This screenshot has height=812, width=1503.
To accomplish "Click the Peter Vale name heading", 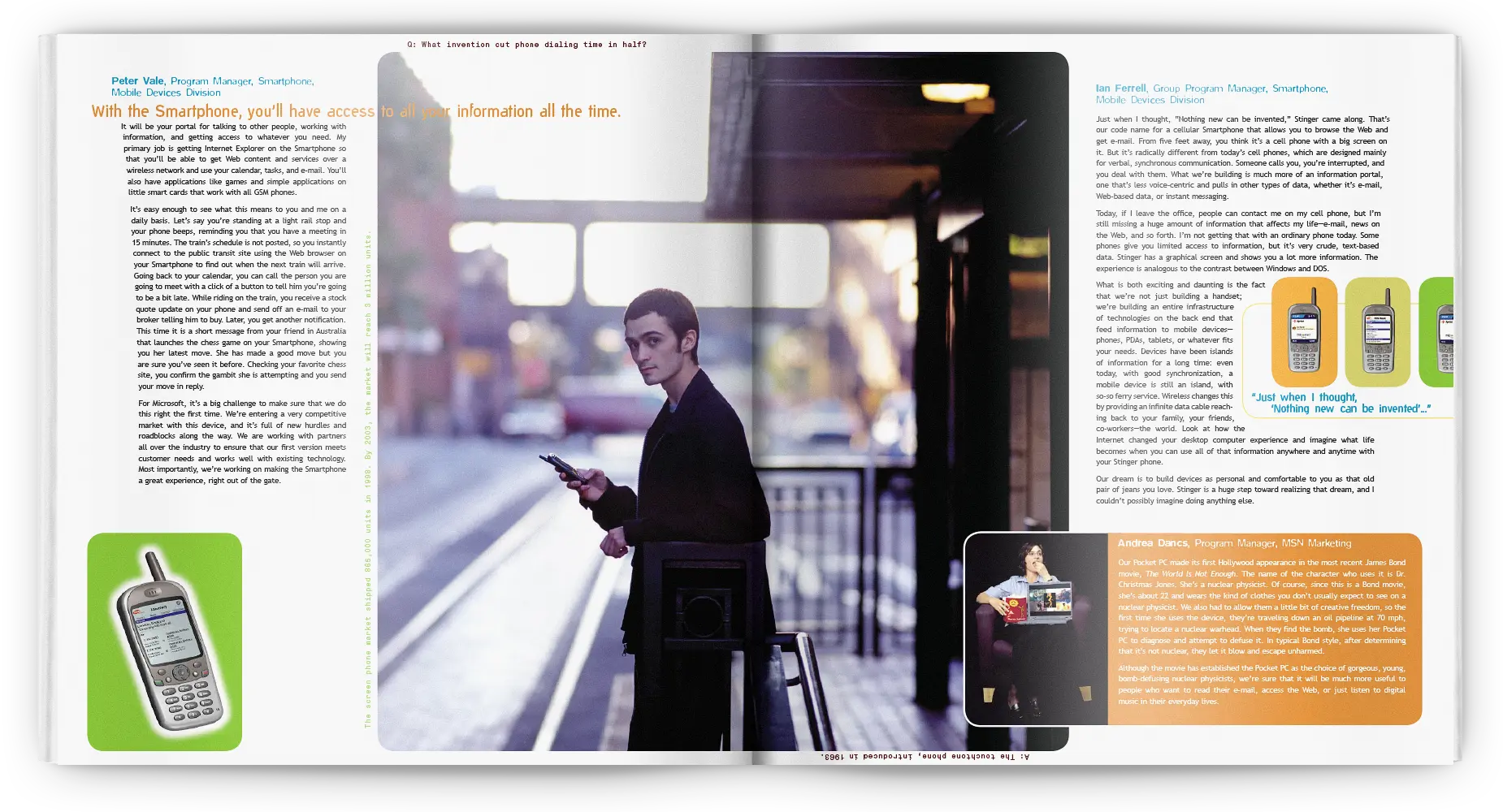I will [137, 81].
